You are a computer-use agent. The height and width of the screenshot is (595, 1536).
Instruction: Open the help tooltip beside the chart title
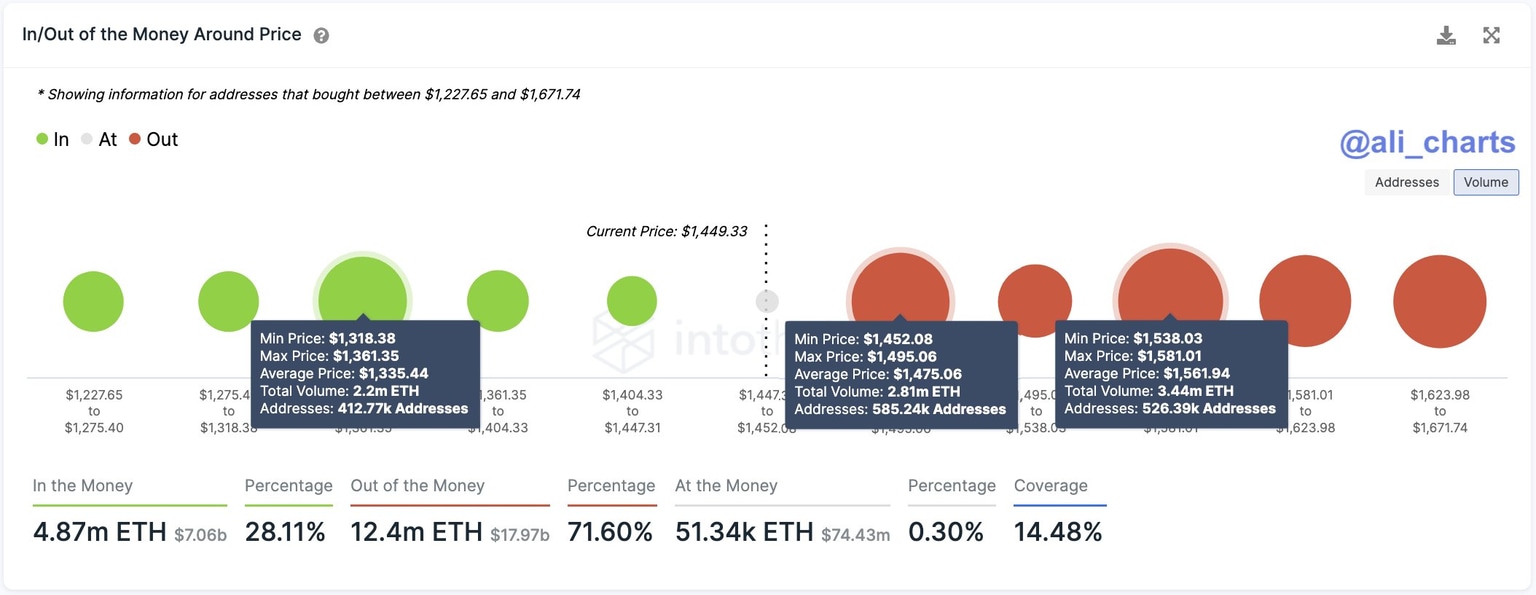click(x=321, y=34)
